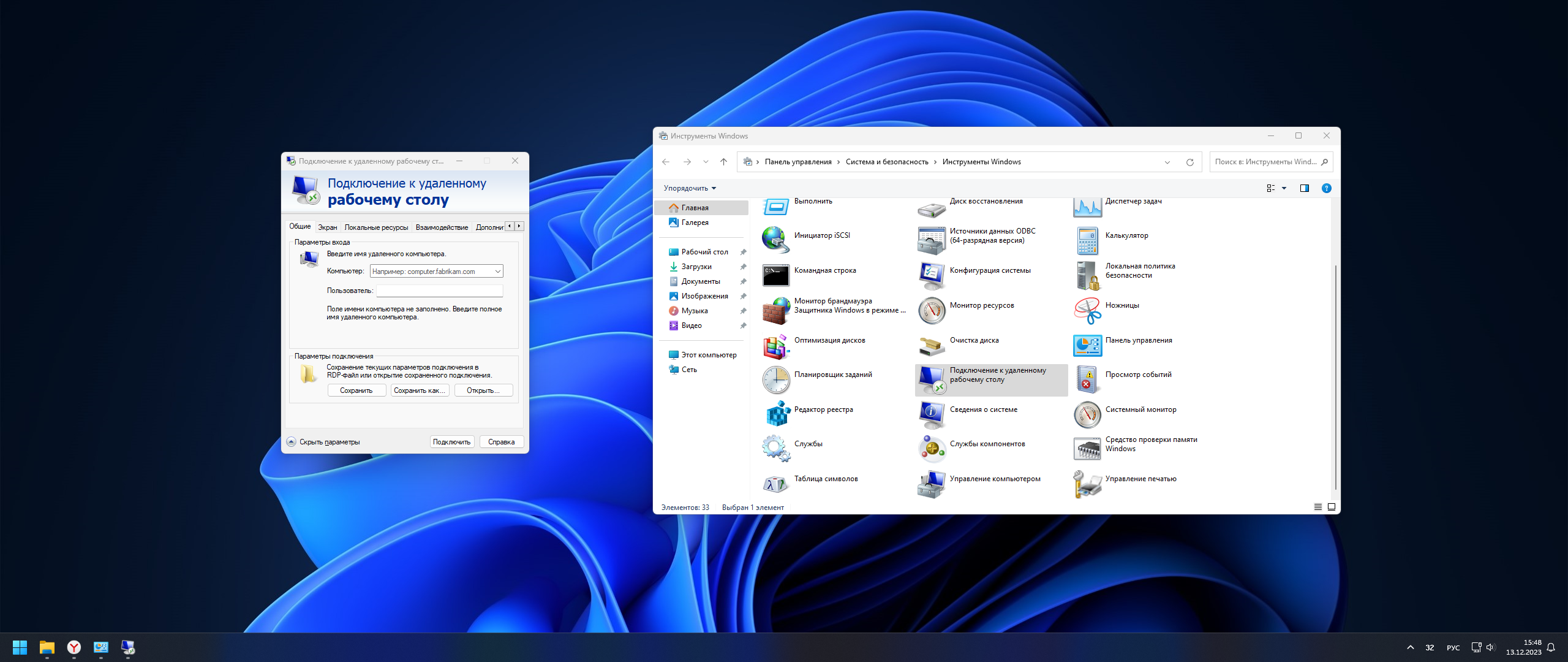The height and width of the screenshot is (662, 1568).
Task: Open the Command Prompt (Командная строка) icon
Action: [775, 275]
